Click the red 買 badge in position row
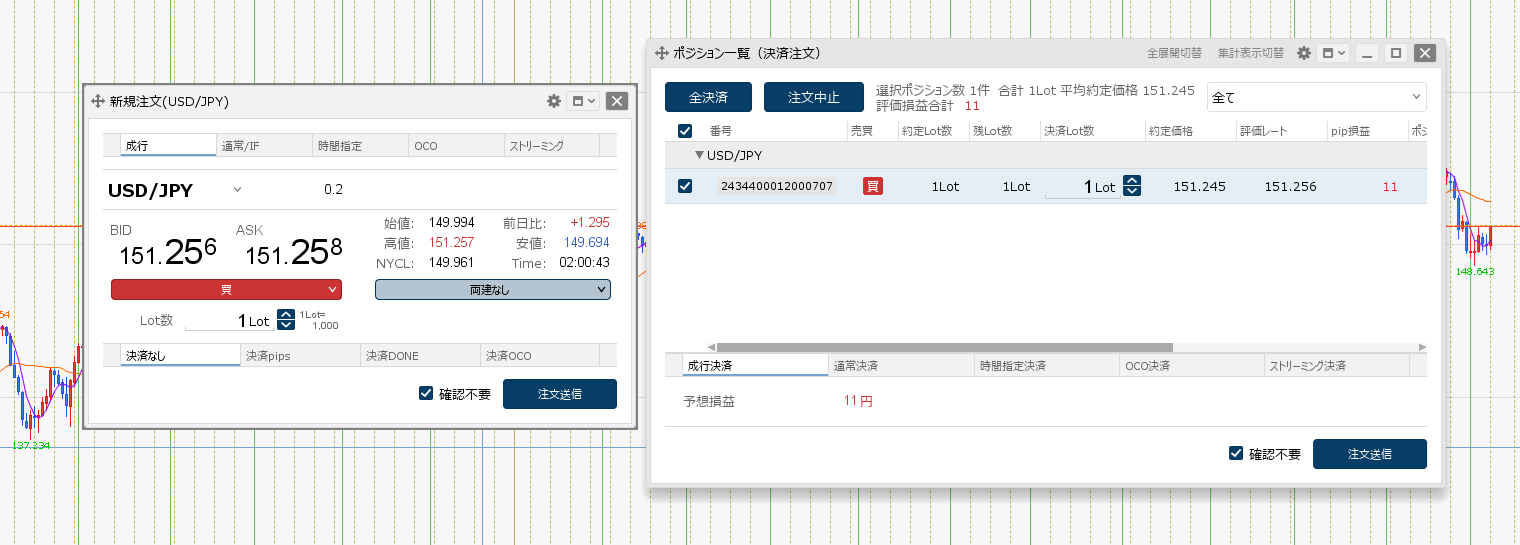This screenshot has width=1520, height=545. point(873,186)
